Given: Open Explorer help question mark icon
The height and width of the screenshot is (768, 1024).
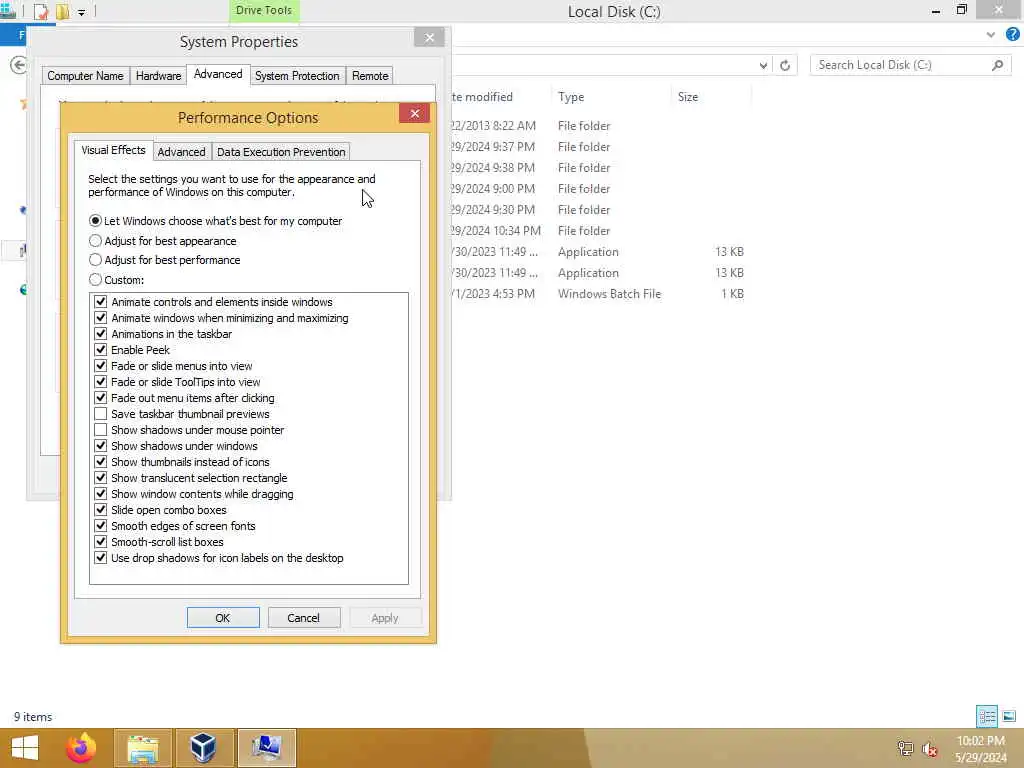Looking at the screenshot, I should [1012, 34].
